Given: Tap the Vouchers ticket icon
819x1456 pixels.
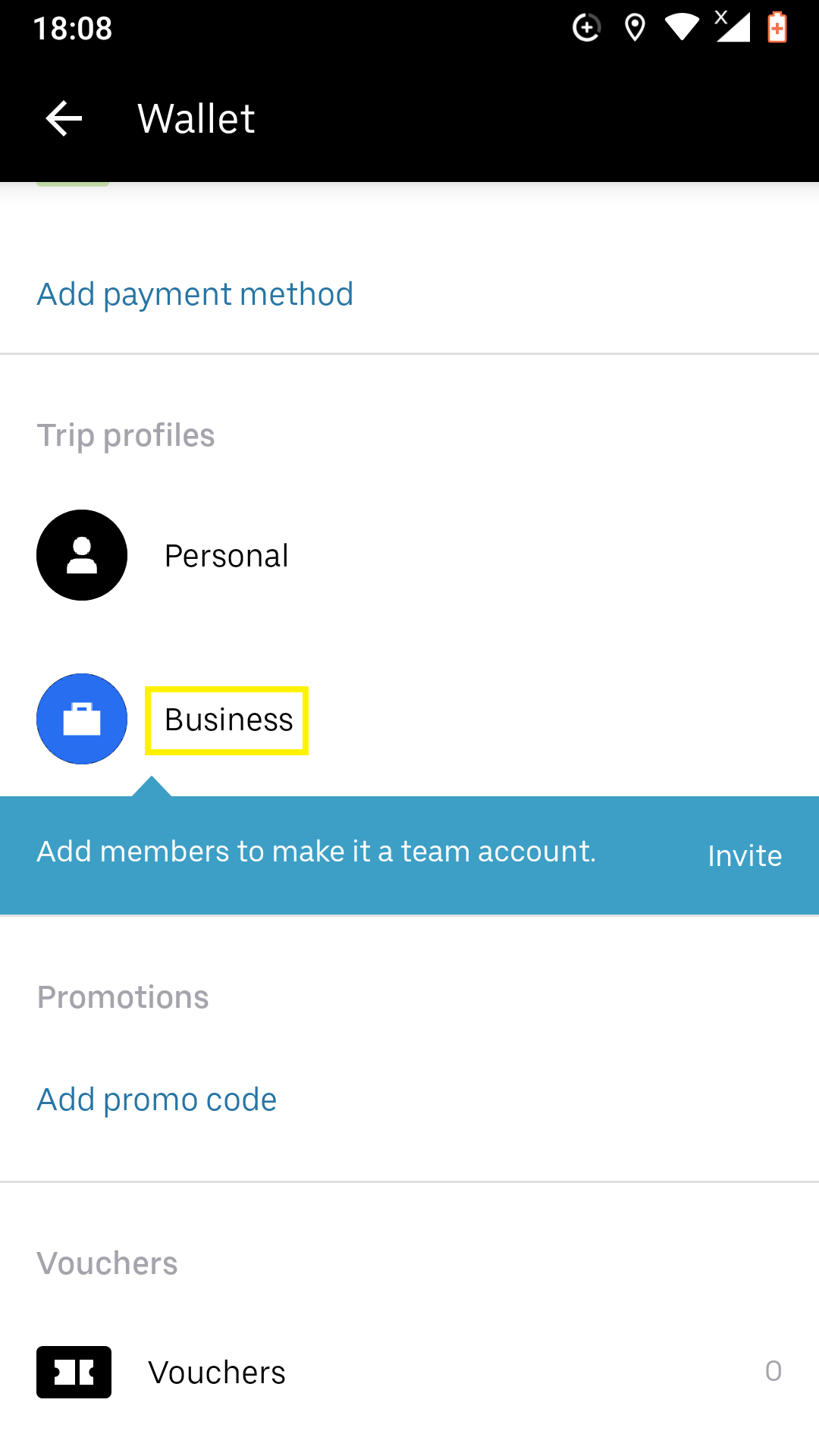Looking at the screenshot, I should [74, 1372].
